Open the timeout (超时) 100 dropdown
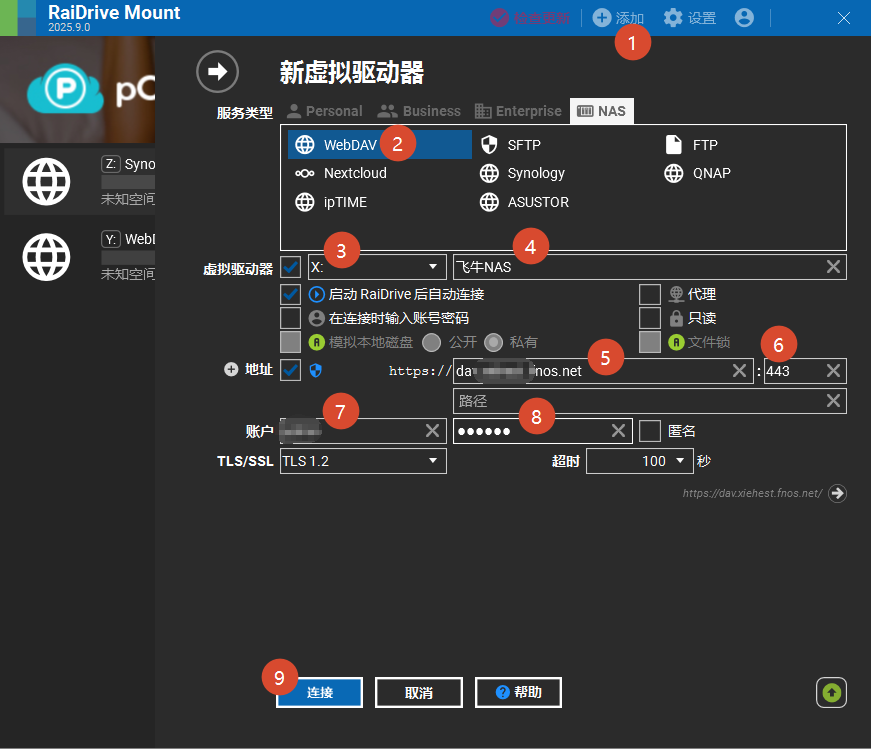 pos(640,461)
